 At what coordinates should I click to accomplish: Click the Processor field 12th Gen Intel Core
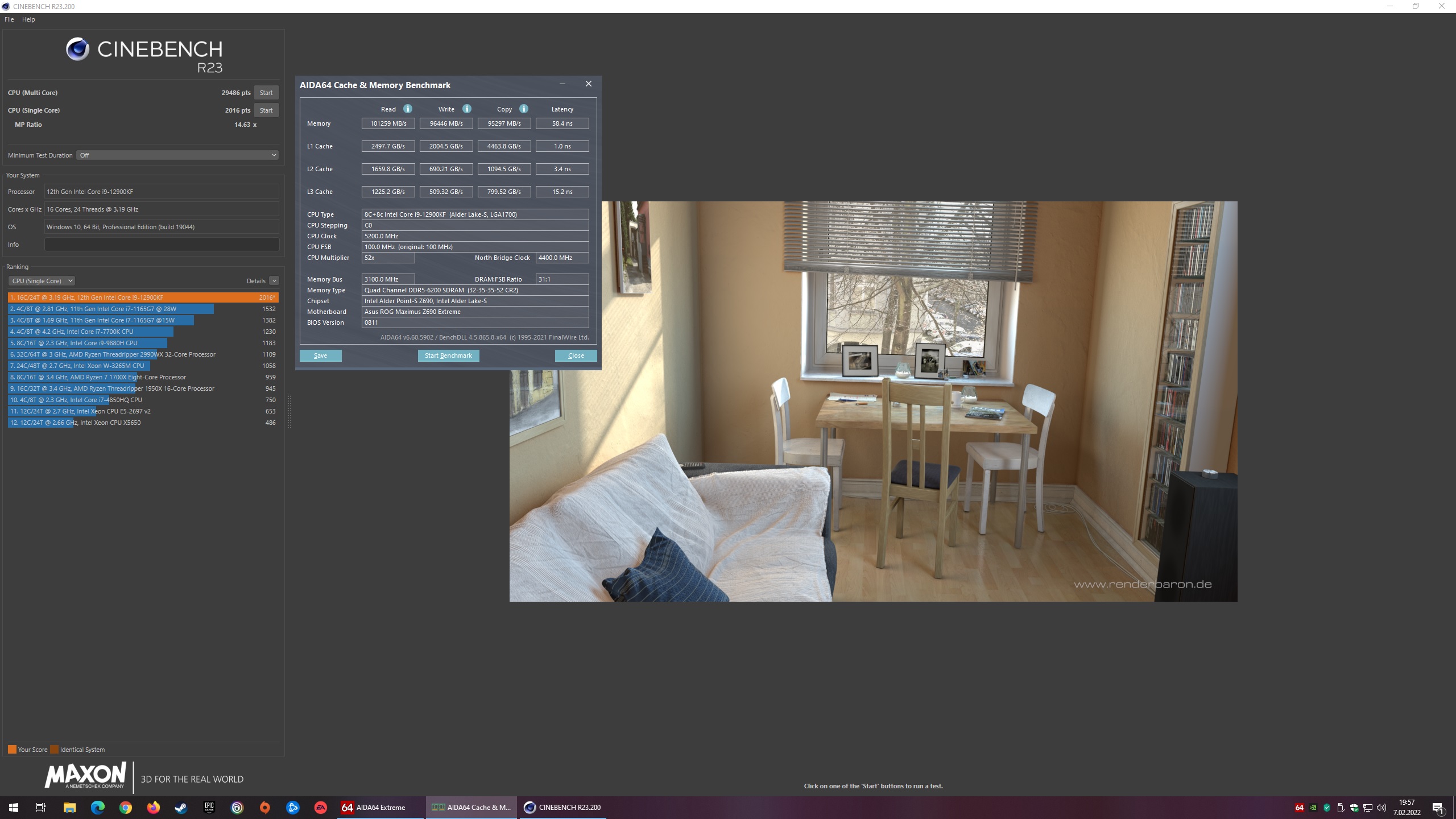tap(162, 192)
